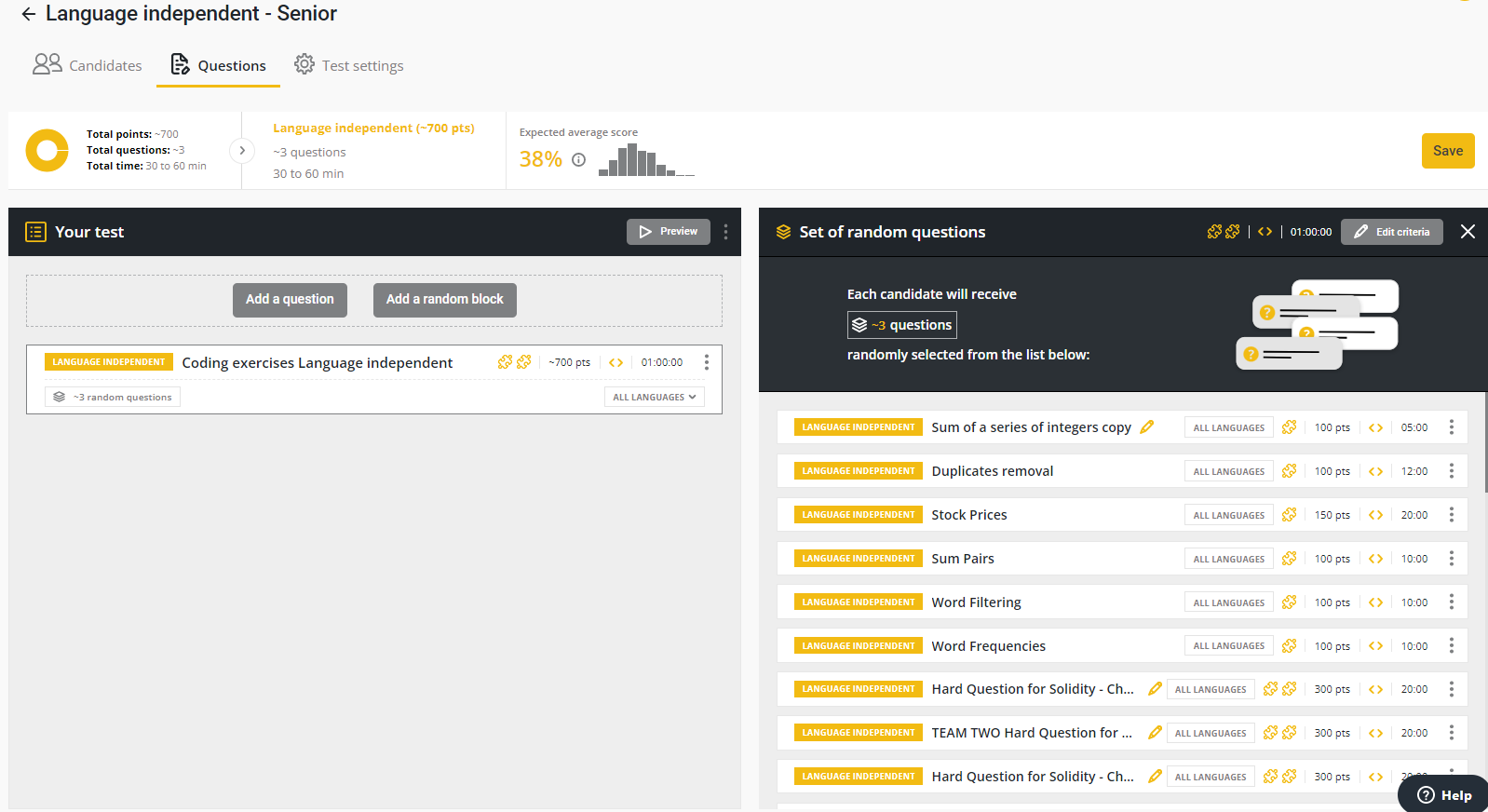1488x812 pixels.
Task: Open the Help widget
Action: (x=1444, y=794)
